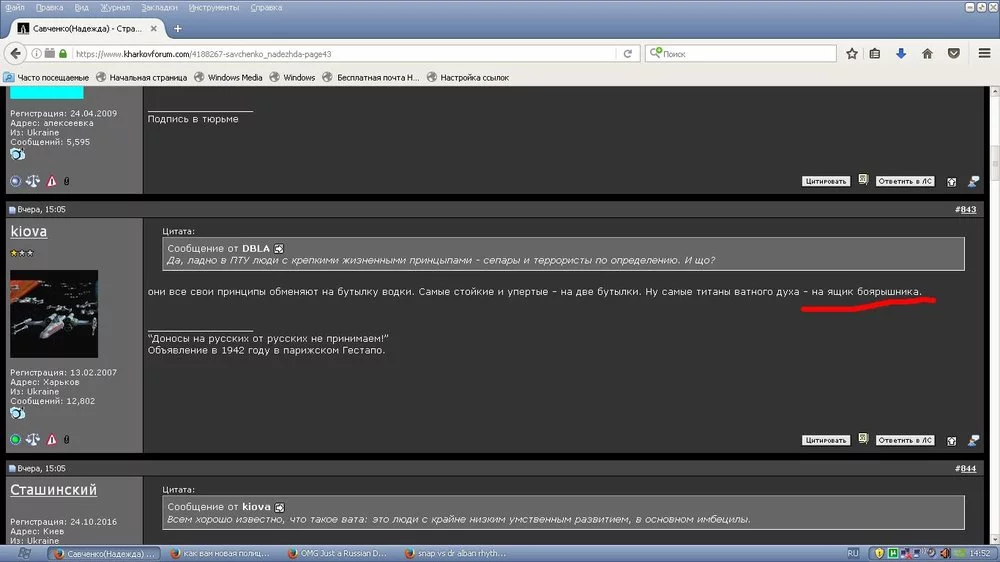
Task: Open Windows Media bookmark
Action: tap(228, 77)
